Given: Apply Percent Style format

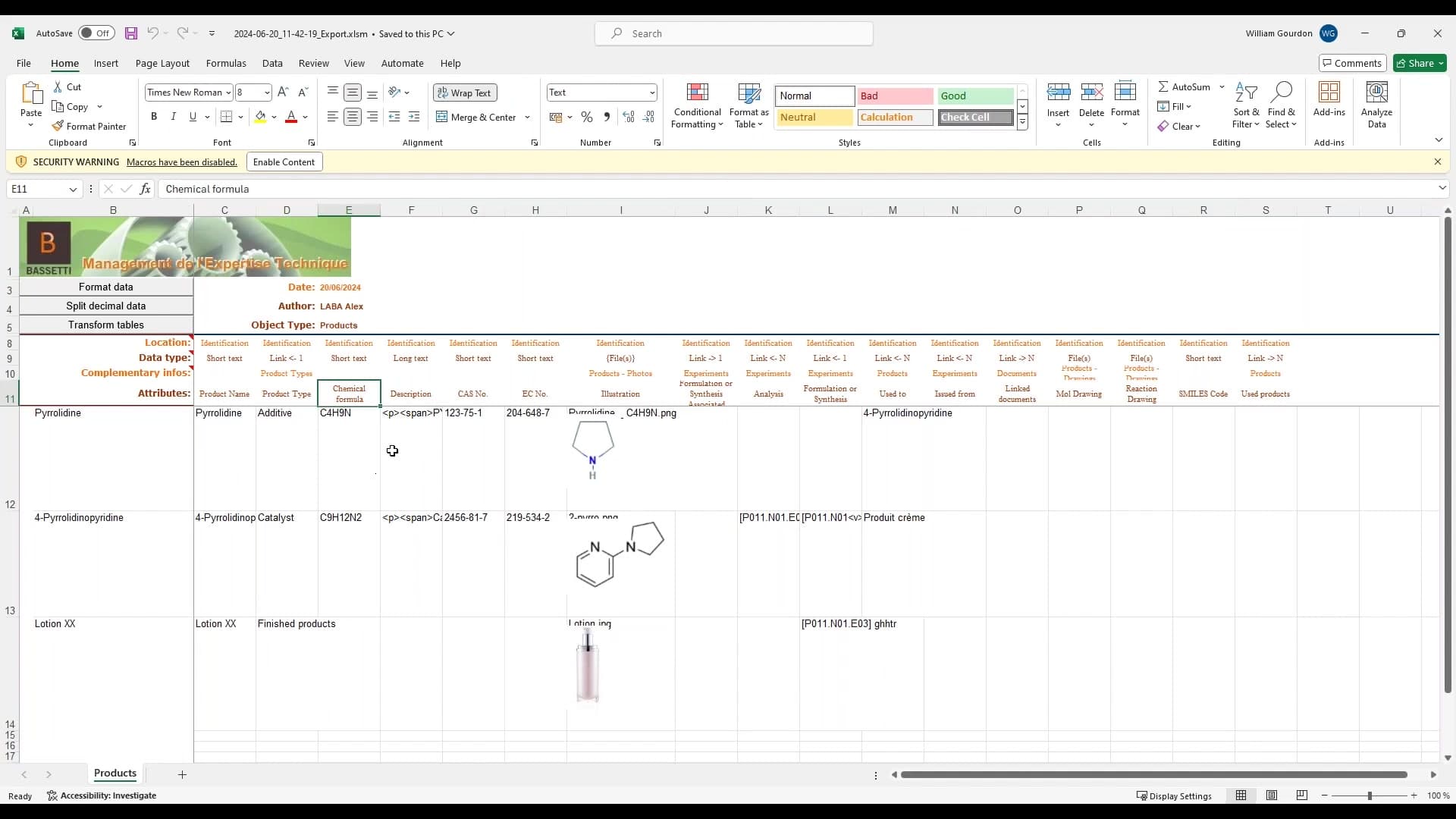Looking at the screenshot, I should click(x=586, y=117).
